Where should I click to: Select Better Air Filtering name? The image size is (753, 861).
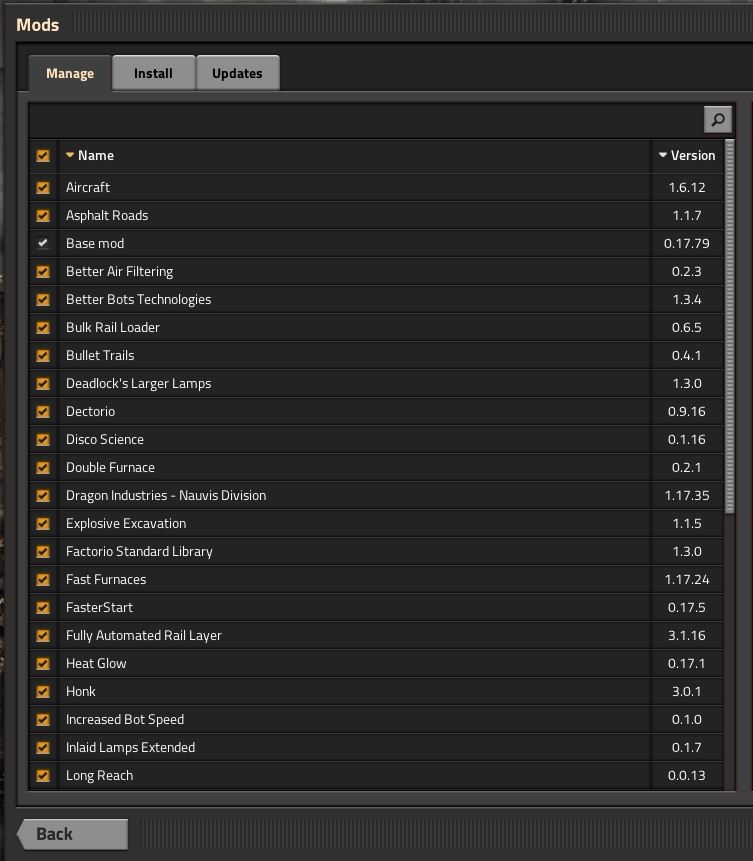(x=119, y=271)
